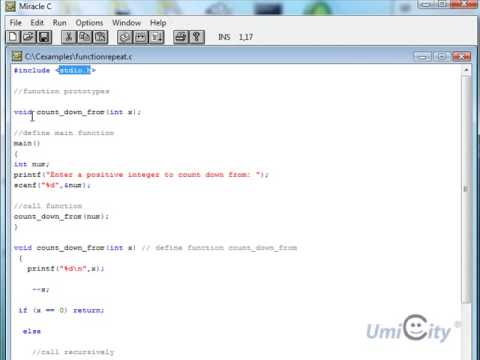Click the functionrepeat.c document window icon
The height and width of the screenshot is (360, 480).
17,56
